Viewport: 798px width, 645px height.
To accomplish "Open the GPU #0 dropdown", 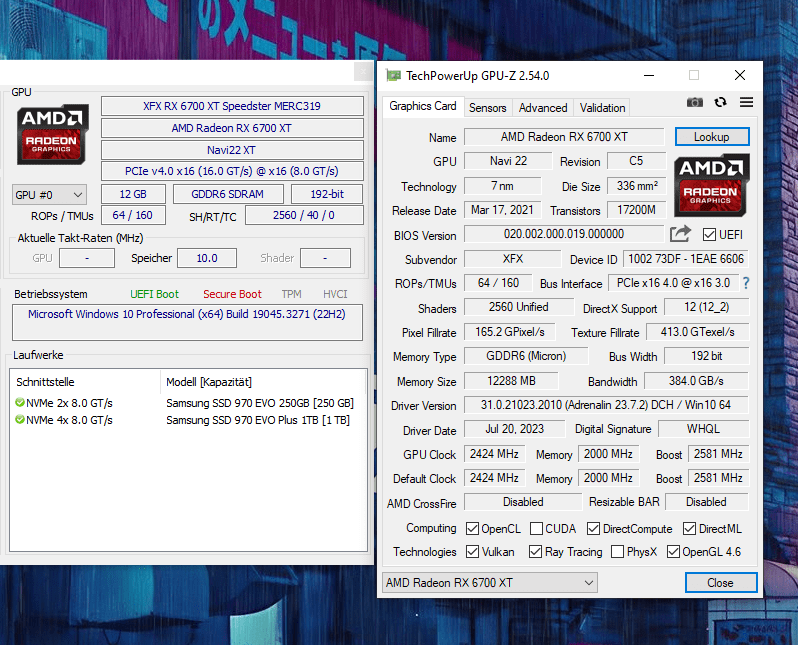I will click(49, 194).
